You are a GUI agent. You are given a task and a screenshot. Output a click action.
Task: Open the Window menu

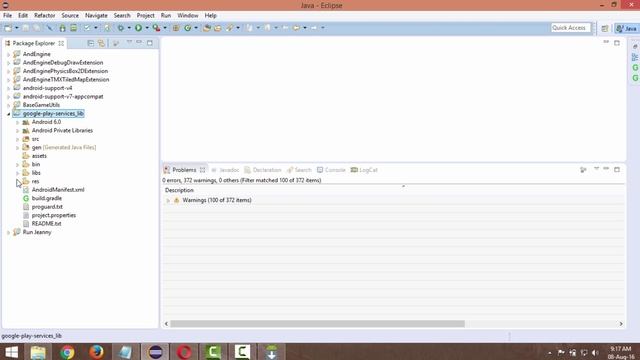(188, 16)
